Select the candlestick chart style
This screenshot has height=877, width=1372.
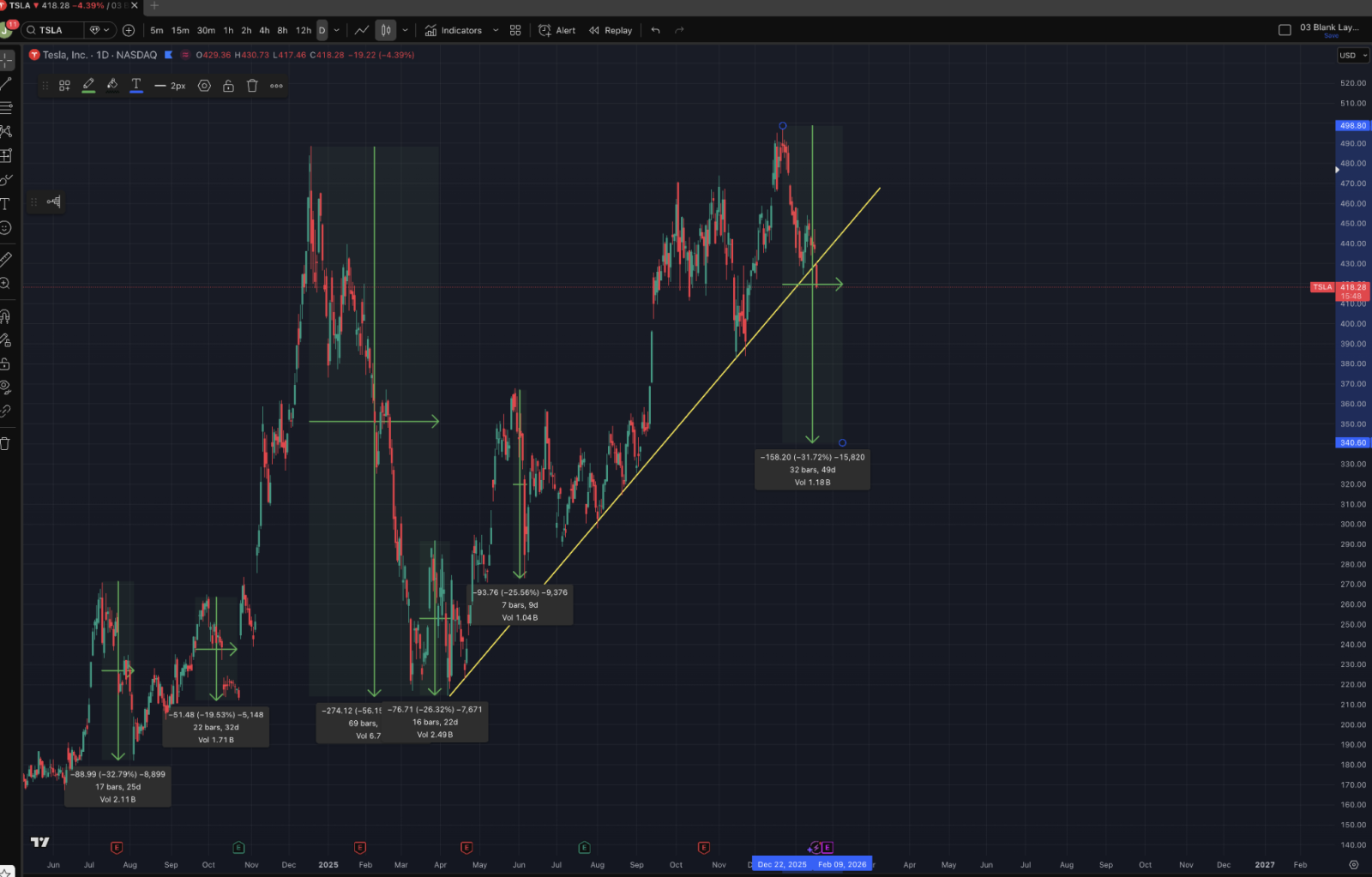point(386,30)
